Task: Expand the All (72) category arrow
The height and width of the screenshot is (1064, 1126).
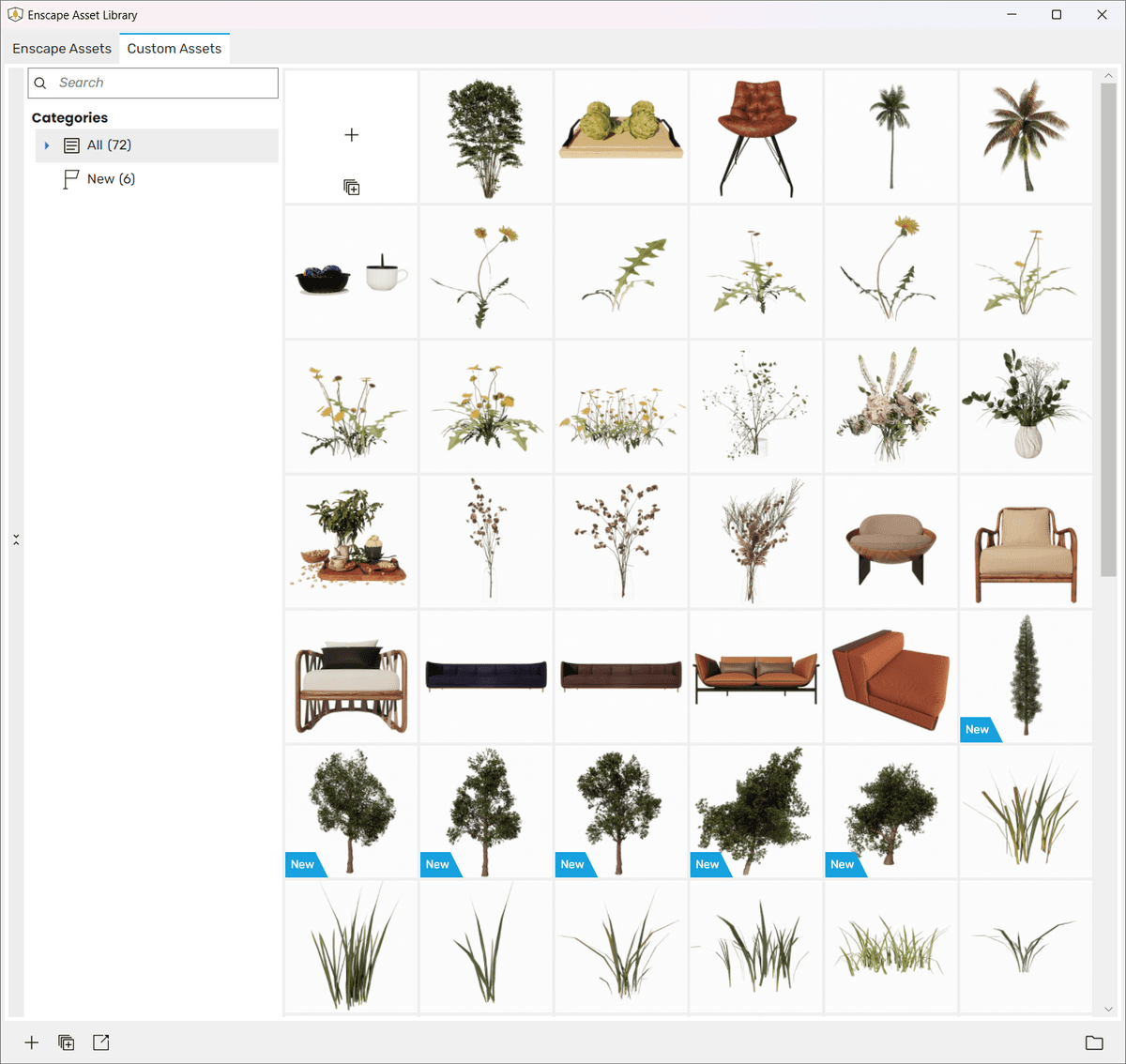Action: [x=47, y=145]
